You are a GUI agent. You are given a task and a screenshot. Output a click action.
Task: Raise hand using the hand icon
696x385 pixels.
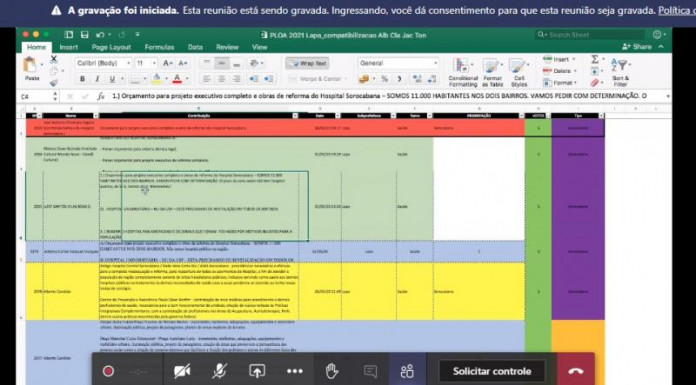click(332, 371)
